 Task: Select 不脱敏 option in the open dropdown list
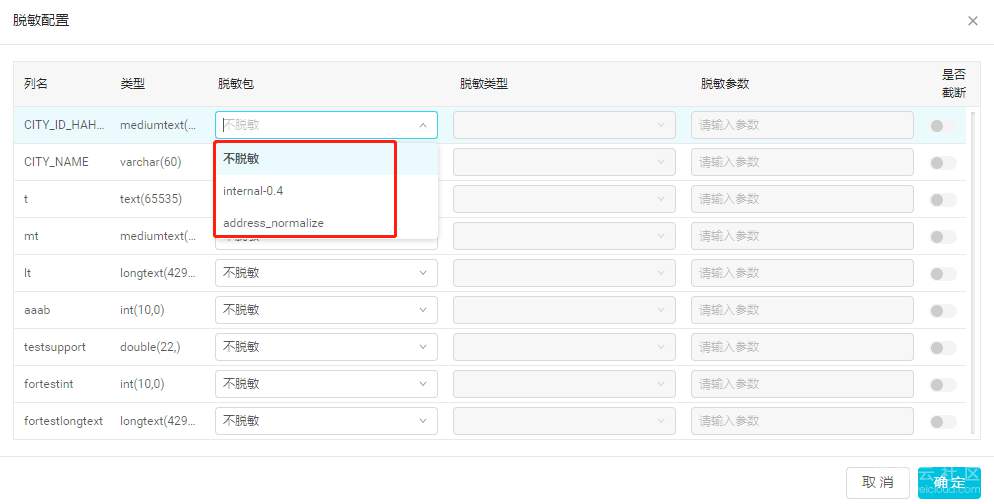coord(326,158)
